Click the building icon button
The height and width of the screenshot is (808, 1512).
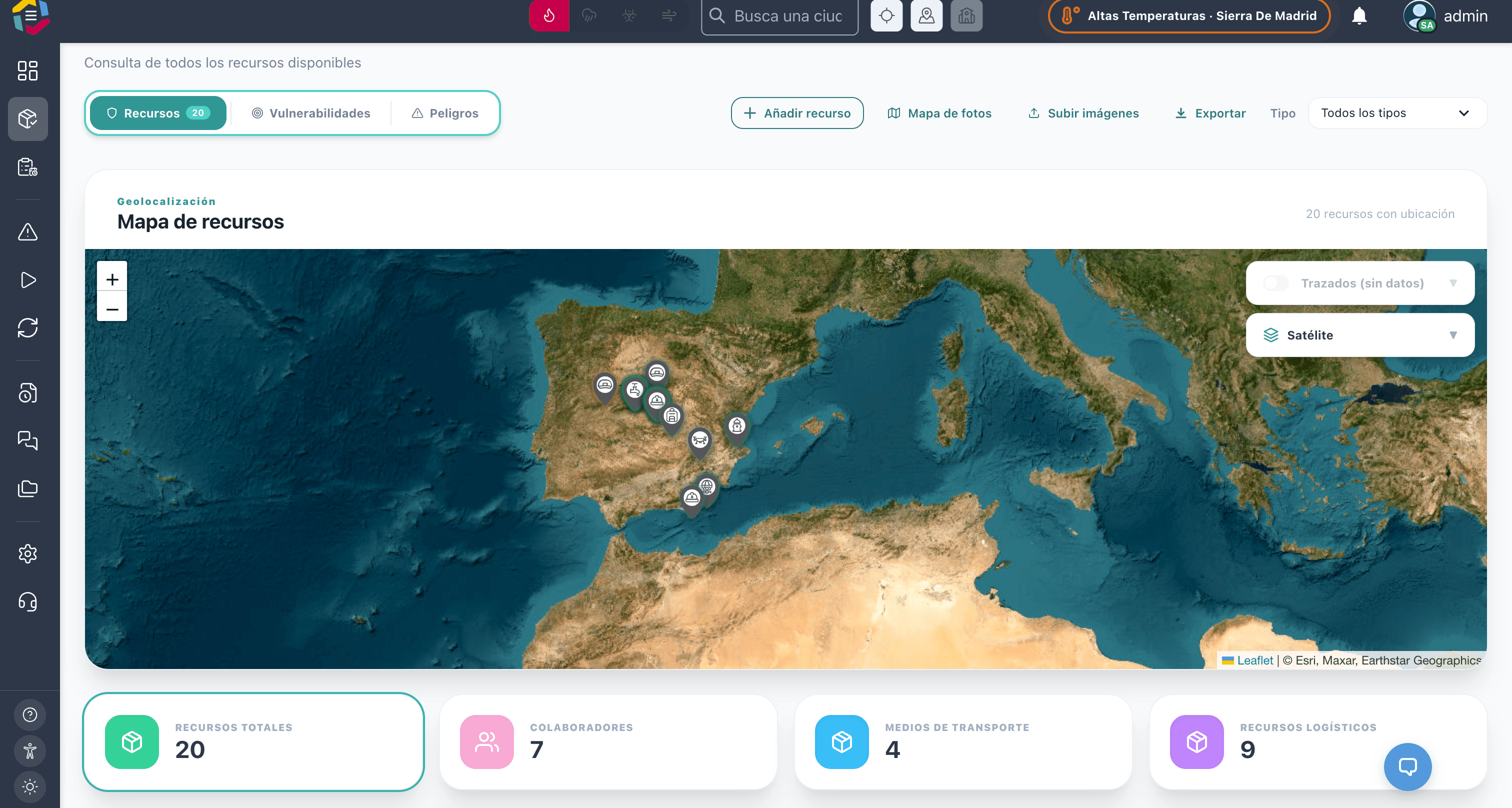[966, 16]
